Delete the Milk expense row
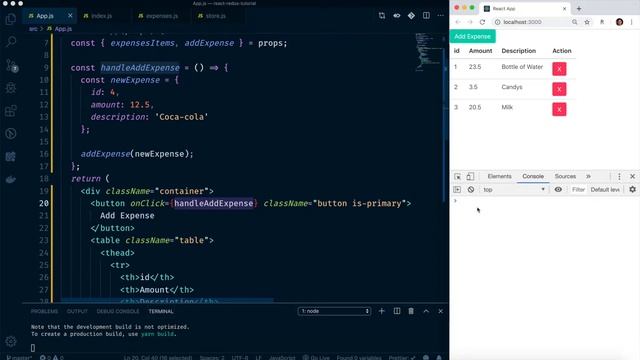Screen dimensions: 640x360 click(x=559, y=109)
